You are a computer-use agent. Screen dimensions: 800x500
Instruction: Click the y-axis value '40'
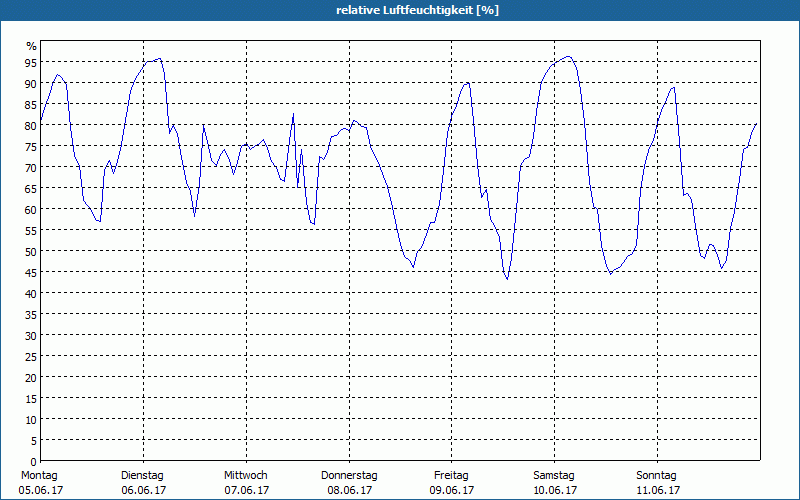(31, 293)
